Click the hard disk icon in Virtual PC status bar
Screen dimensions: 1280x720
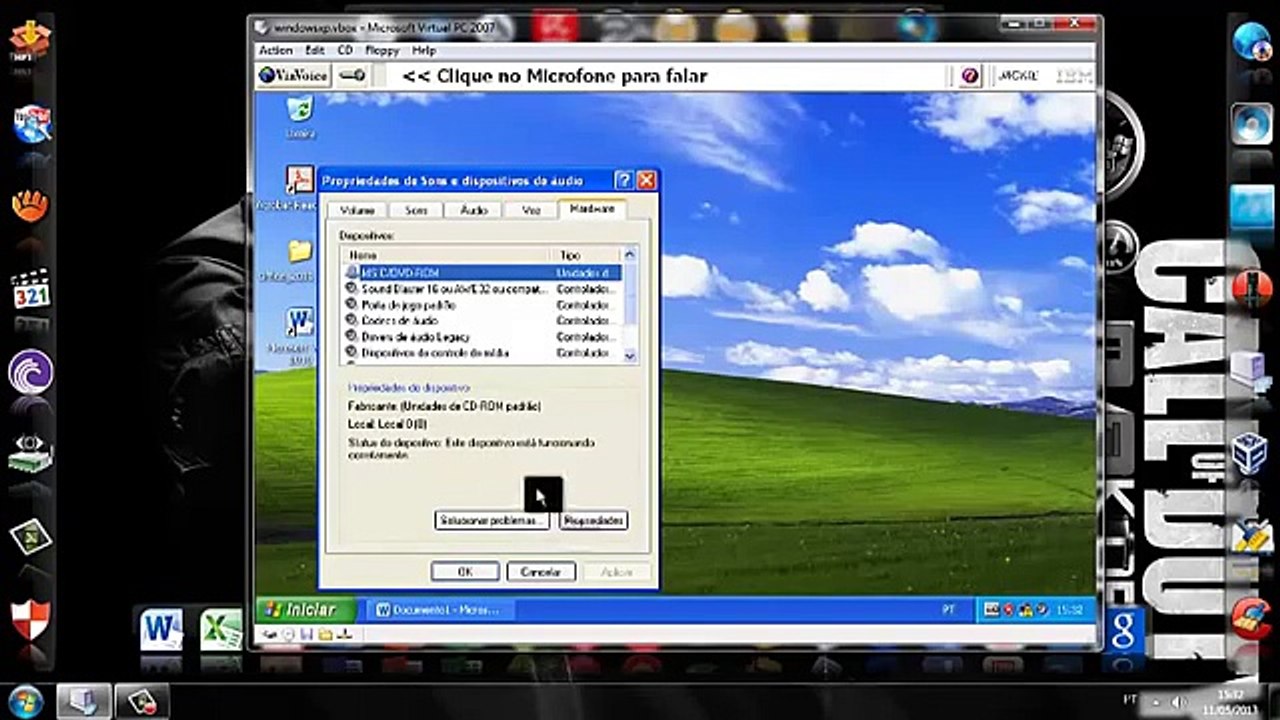(270, 635)
